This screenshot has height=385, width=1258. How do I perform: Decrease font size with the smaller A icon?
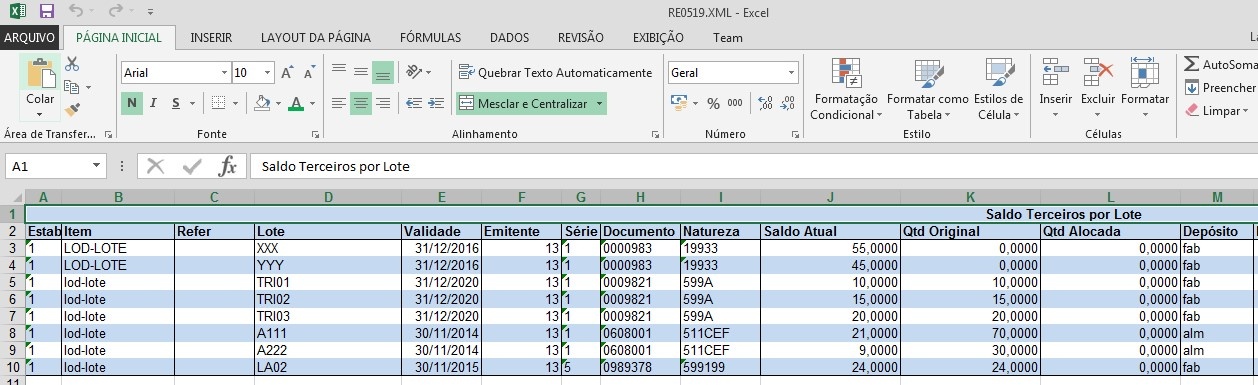pyautogui.click(x=309, y=73)
